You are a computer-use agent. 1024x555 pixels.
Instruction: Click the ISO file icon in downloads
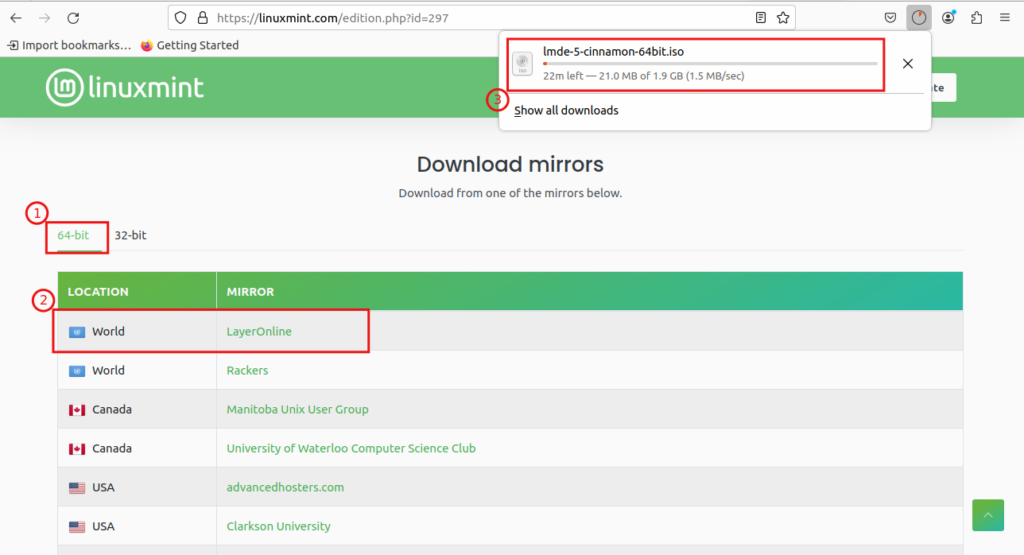(x=522, y=63)
